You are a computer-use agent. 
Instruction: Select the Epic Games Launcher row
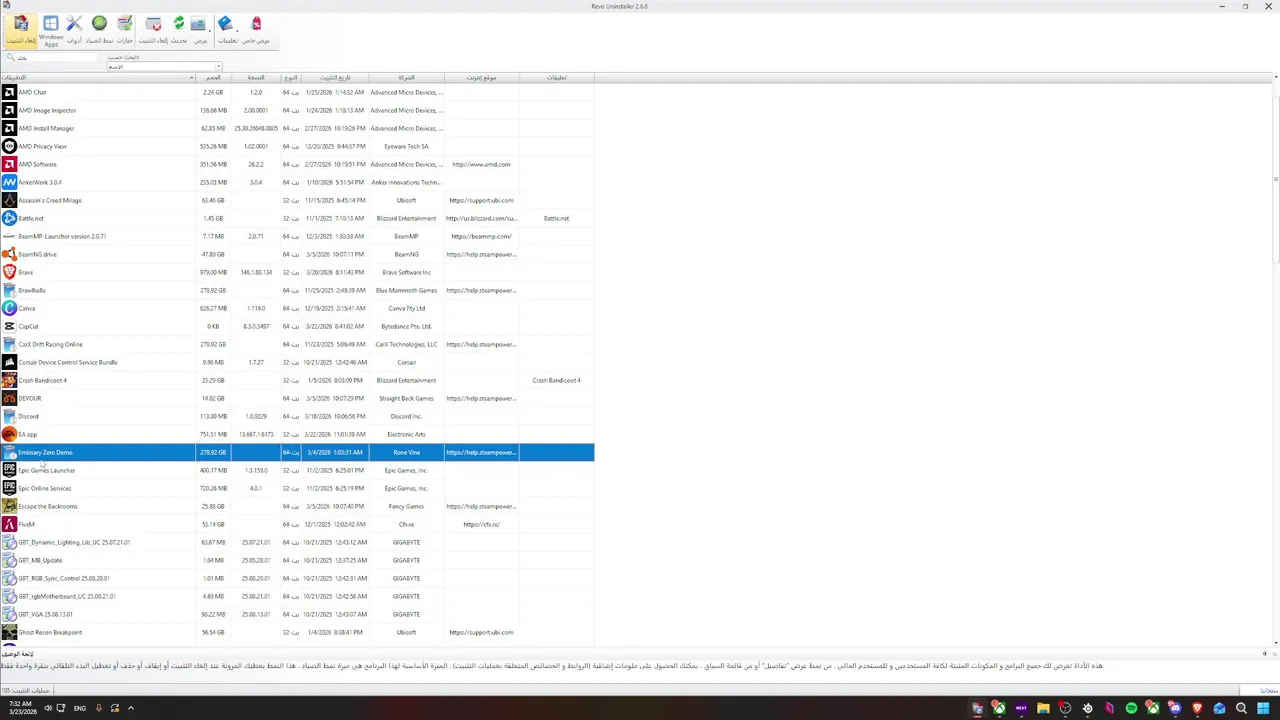click(297, 470)
